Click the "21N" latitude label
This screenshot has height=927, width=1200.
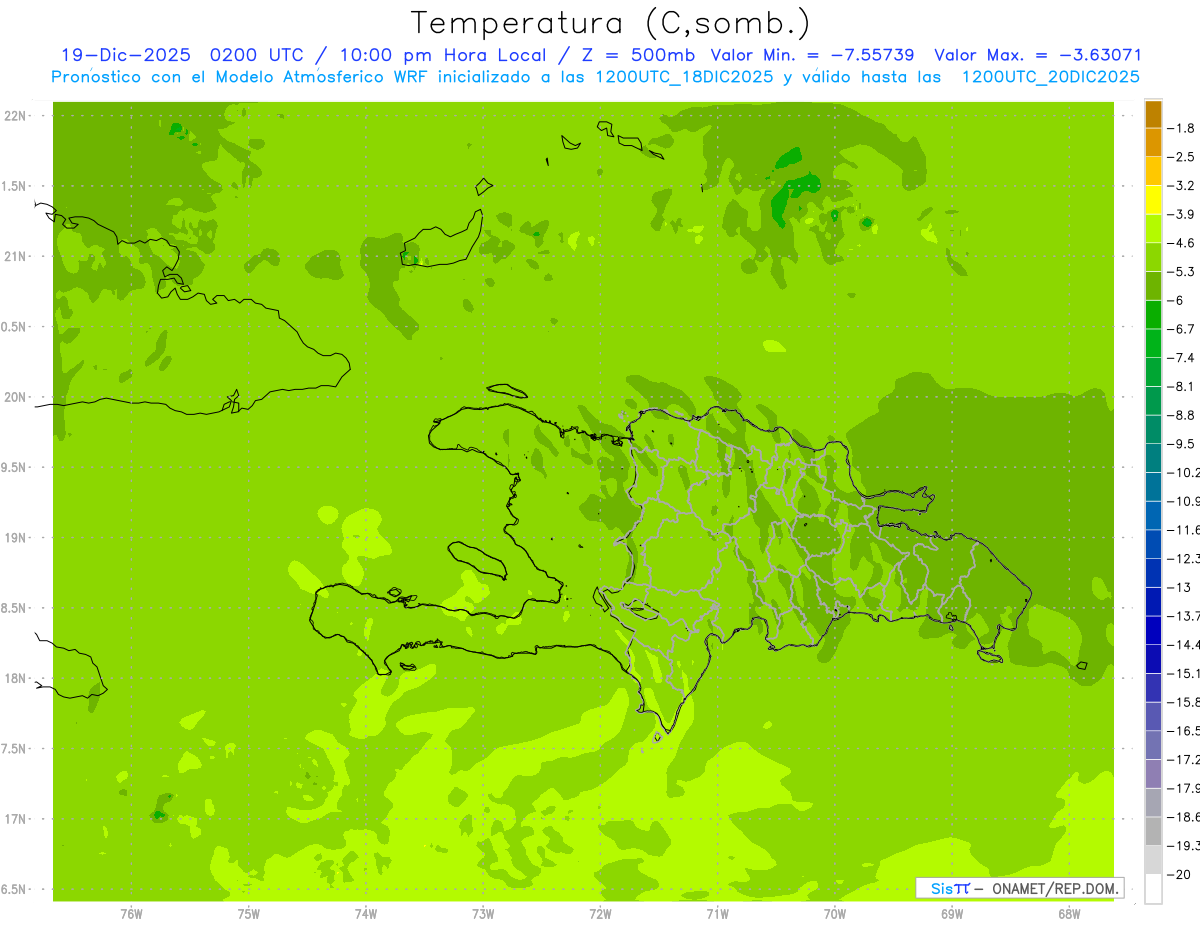point(16,257)
